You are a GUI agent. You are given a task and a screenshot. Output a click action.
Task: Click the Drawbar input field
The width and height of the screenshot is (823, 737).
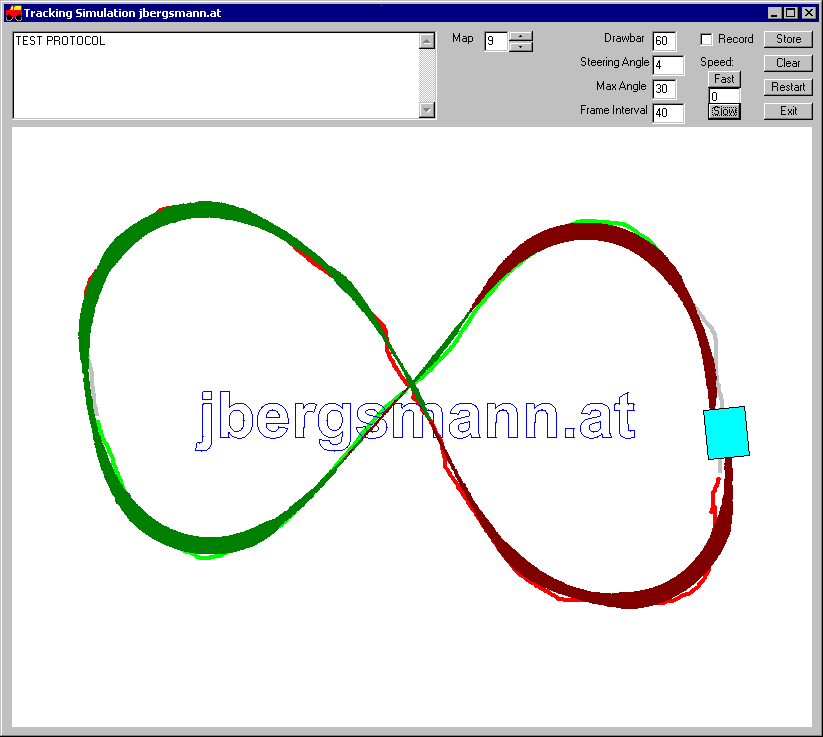point(664,41)
